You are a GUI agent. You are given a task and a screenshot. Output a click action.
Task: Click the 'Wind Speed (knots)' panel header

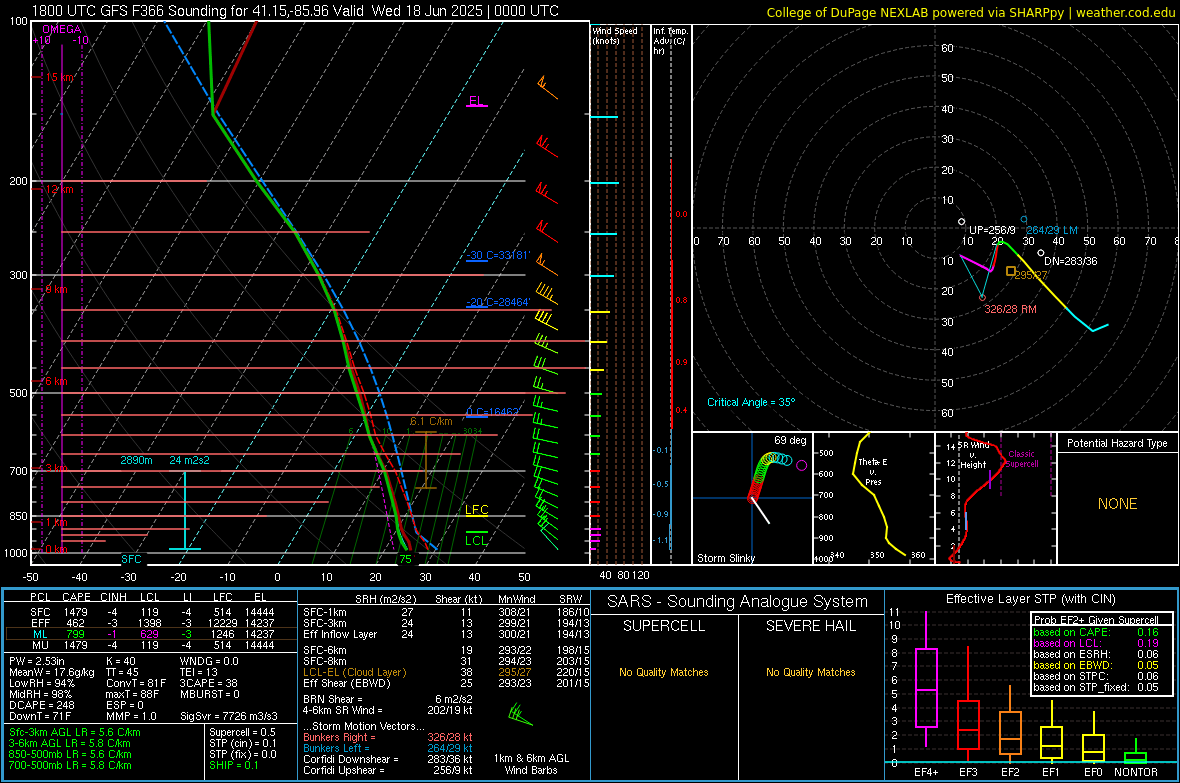pyautogui.click(x=614, y=35)
